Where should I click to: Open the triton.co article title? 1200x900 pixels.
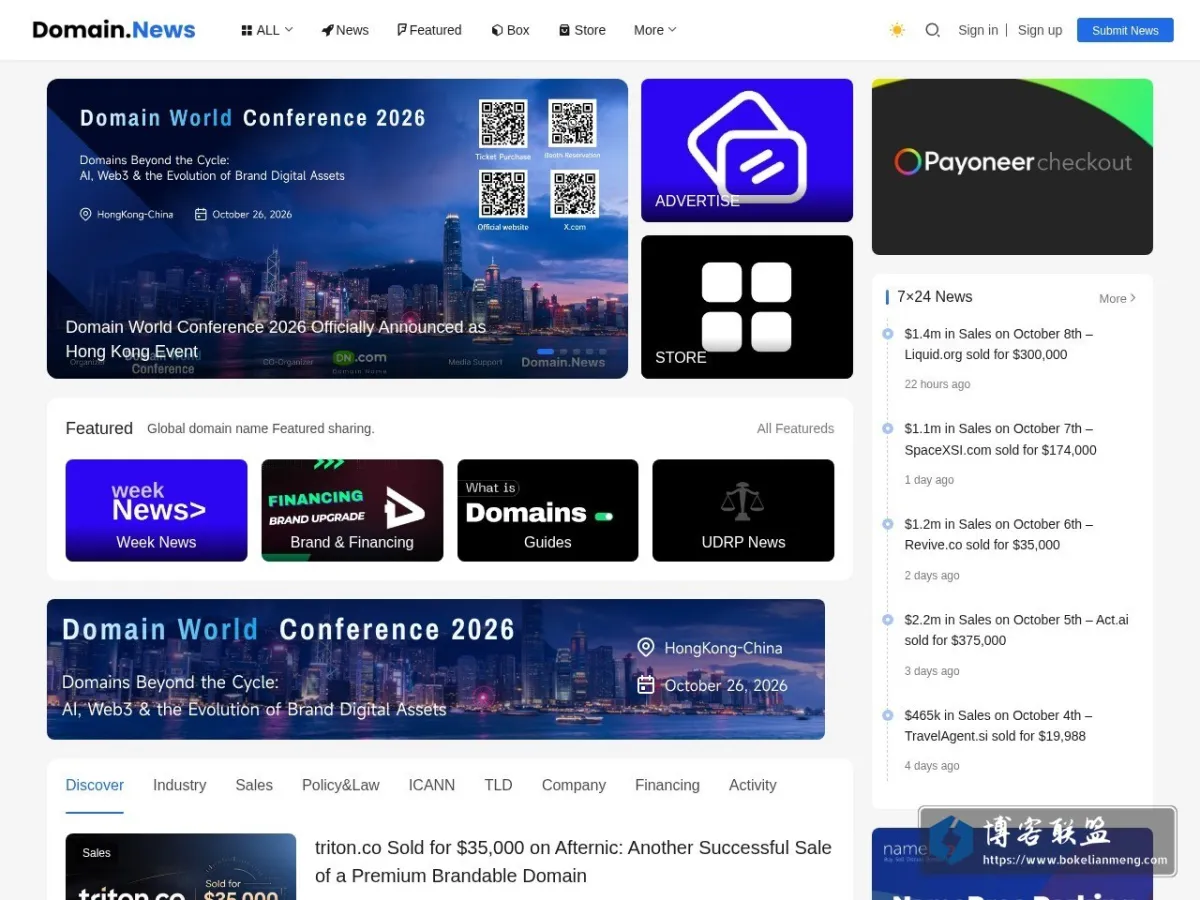pos(573,861)
